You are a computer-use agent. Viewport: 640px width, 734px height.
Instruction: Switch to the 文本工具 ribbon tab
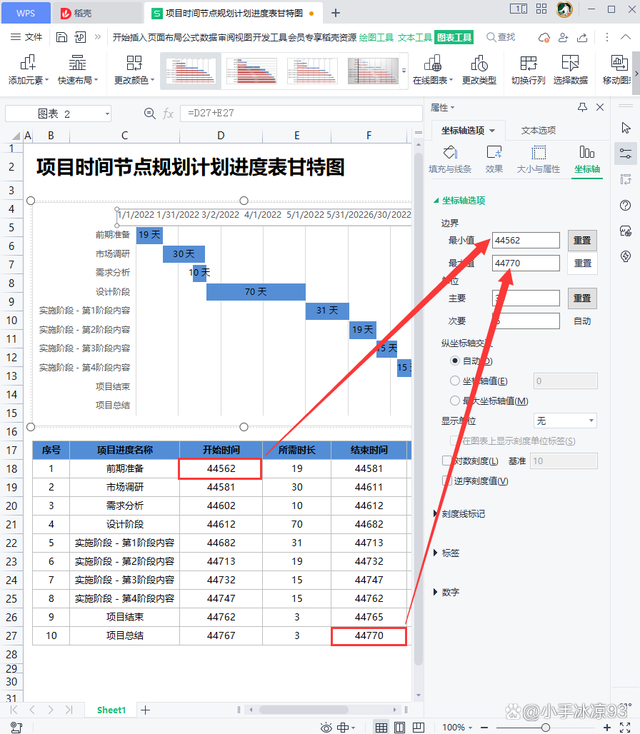415,37
